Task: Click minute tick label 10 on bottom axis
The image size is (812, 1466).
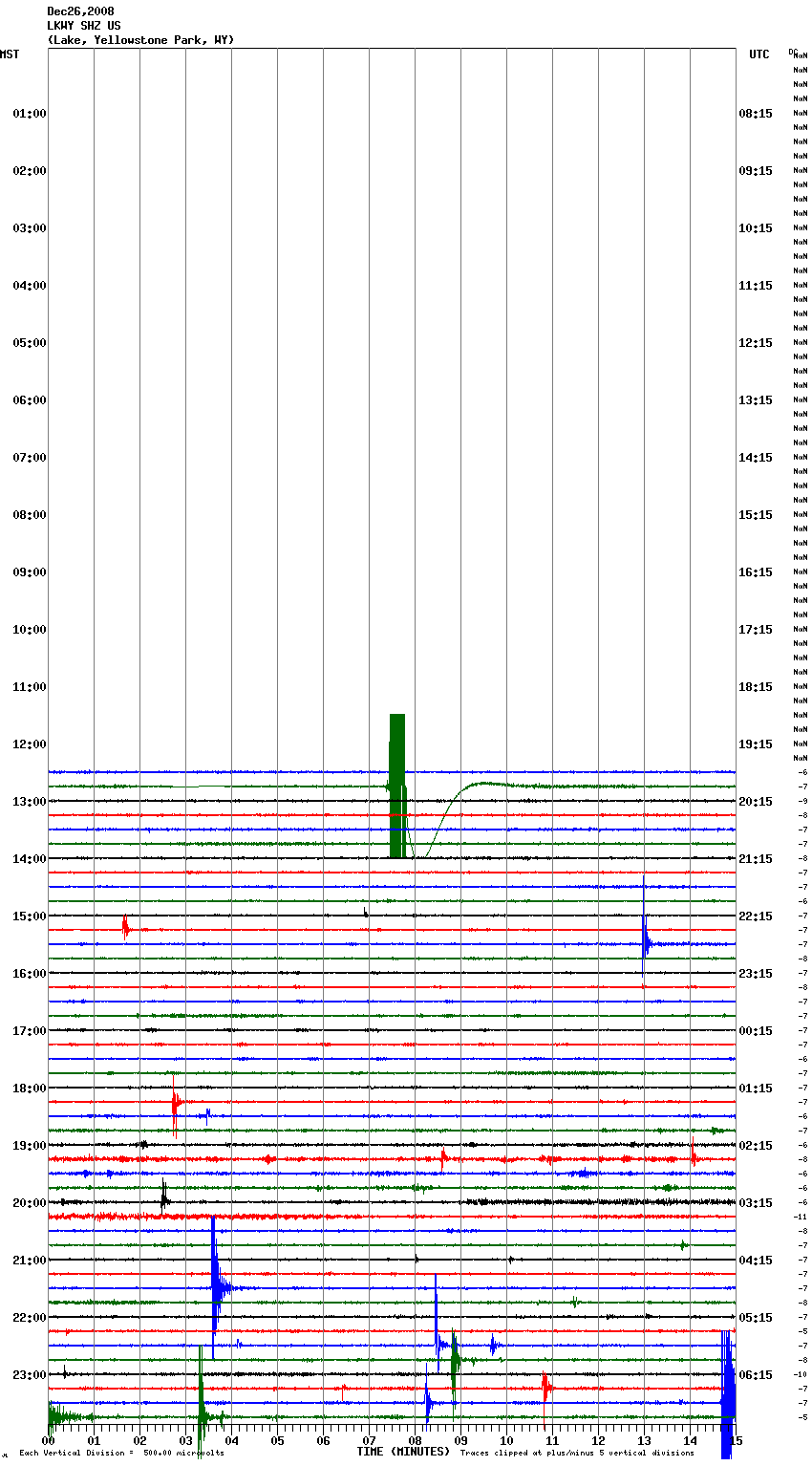Action: point(506,1440)
